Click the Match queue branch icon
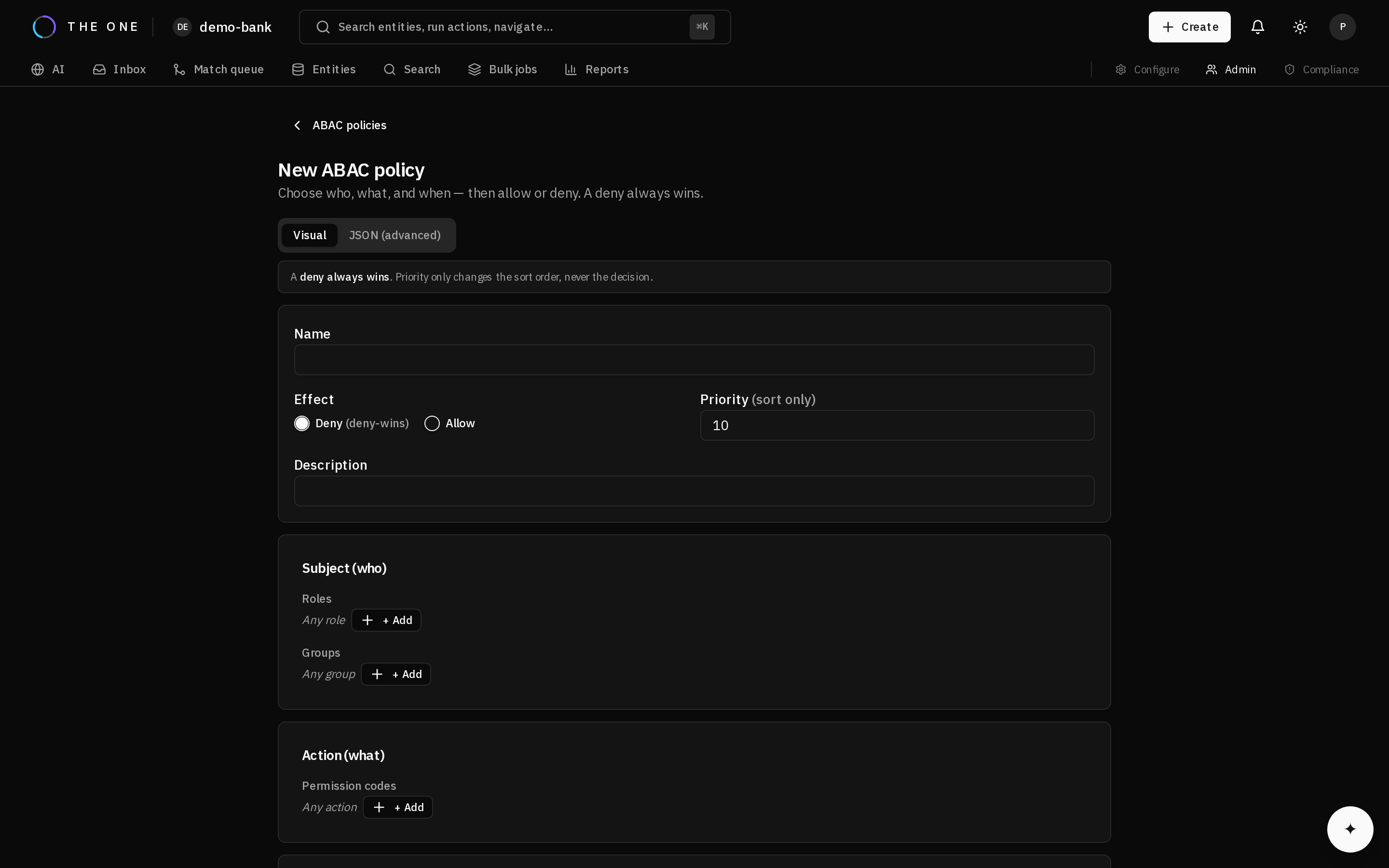 click(x=179, y=69)
